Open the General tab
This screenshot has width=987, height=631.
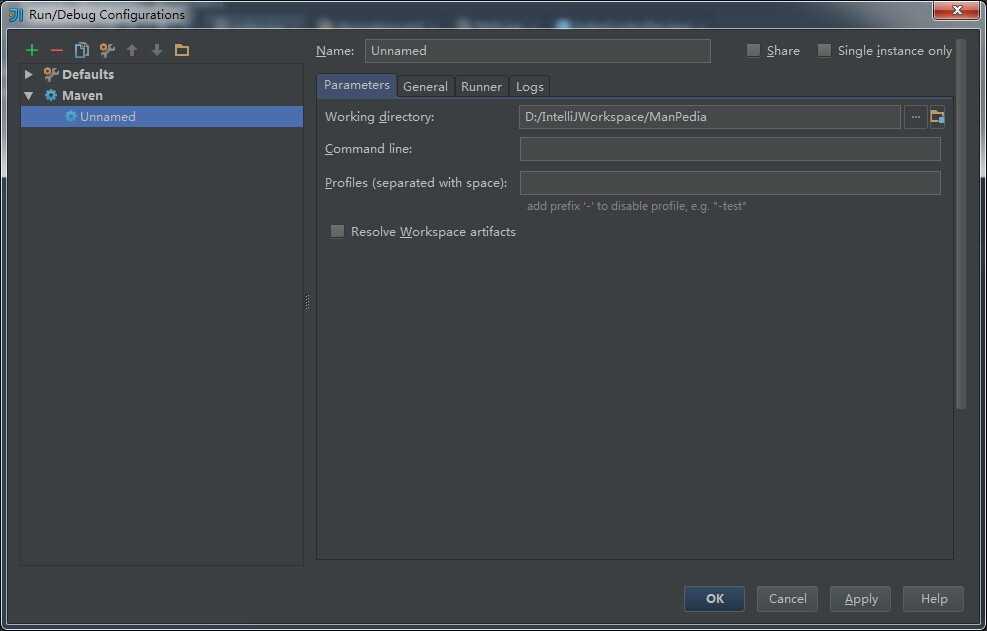[425, 87]
